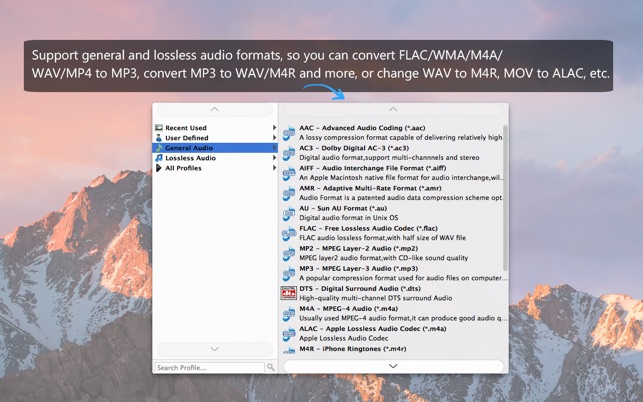Viewport: 643px width, 402px height.
Task: Click the User Defined person icon
Action: pos(159,138)
